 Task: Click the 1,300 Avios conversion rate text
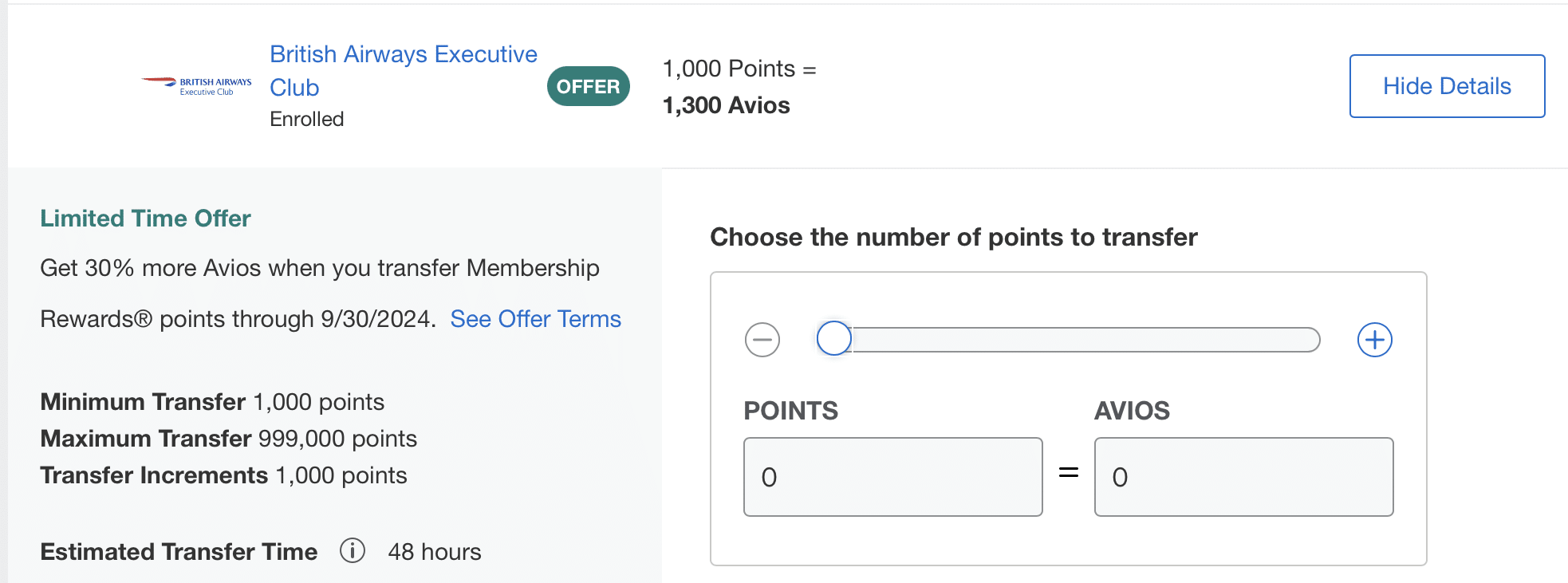pyautogui.click(x=726, y=105)
